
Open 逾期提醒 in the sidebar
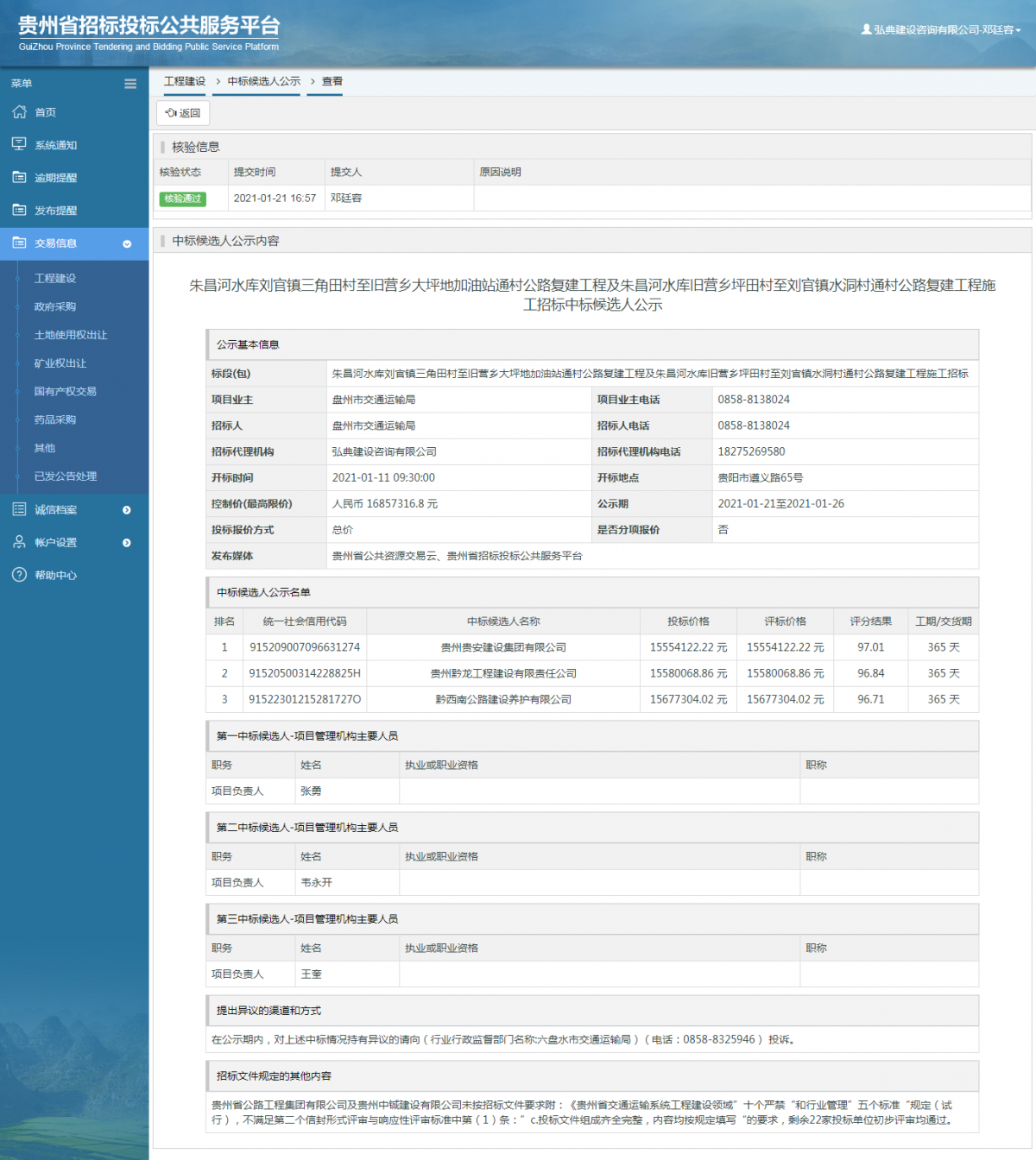(56, 178)
